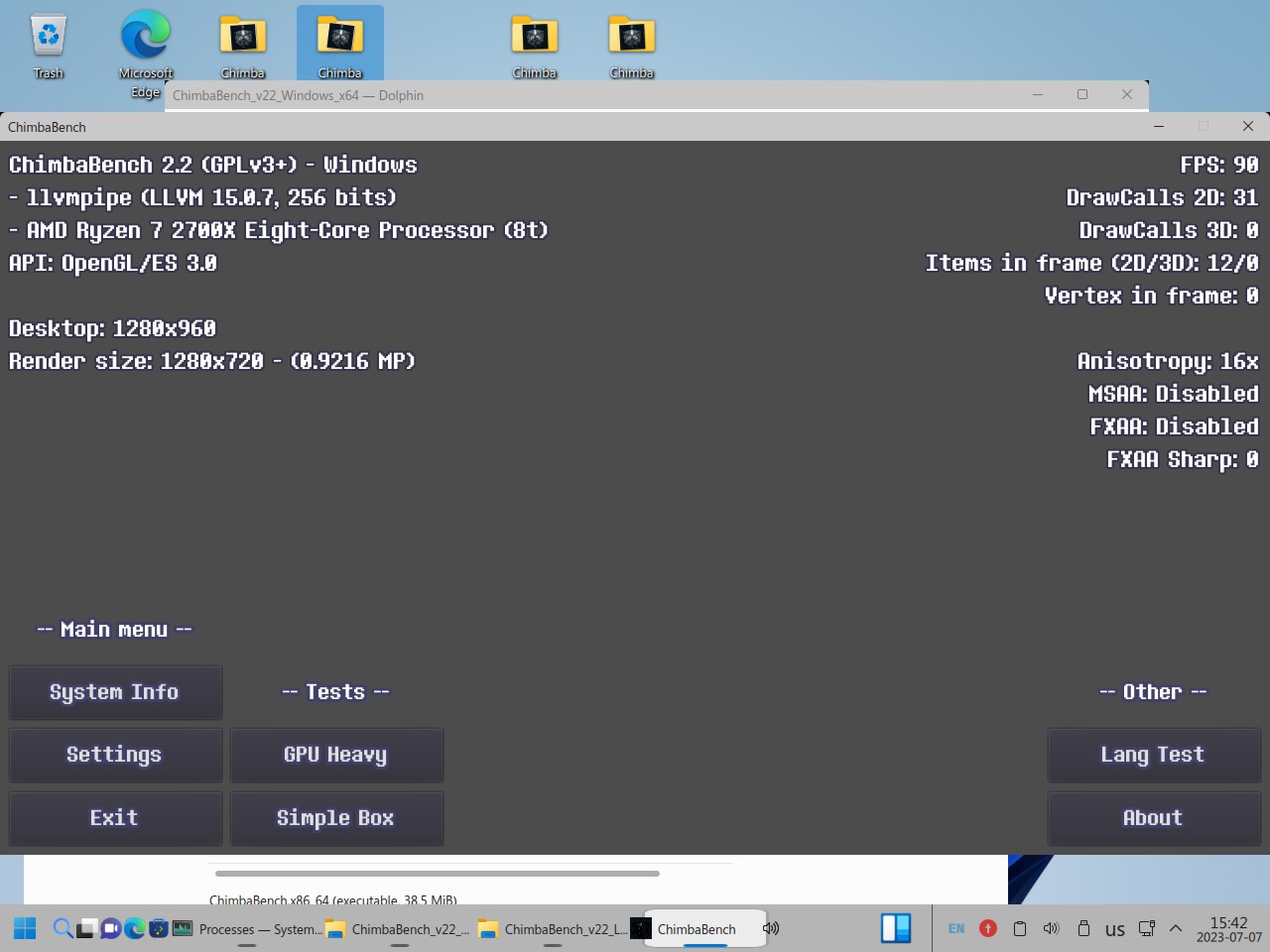The image size is (1270, 952).
Task: Open the EN input language indicator
Action: (956, 929)
